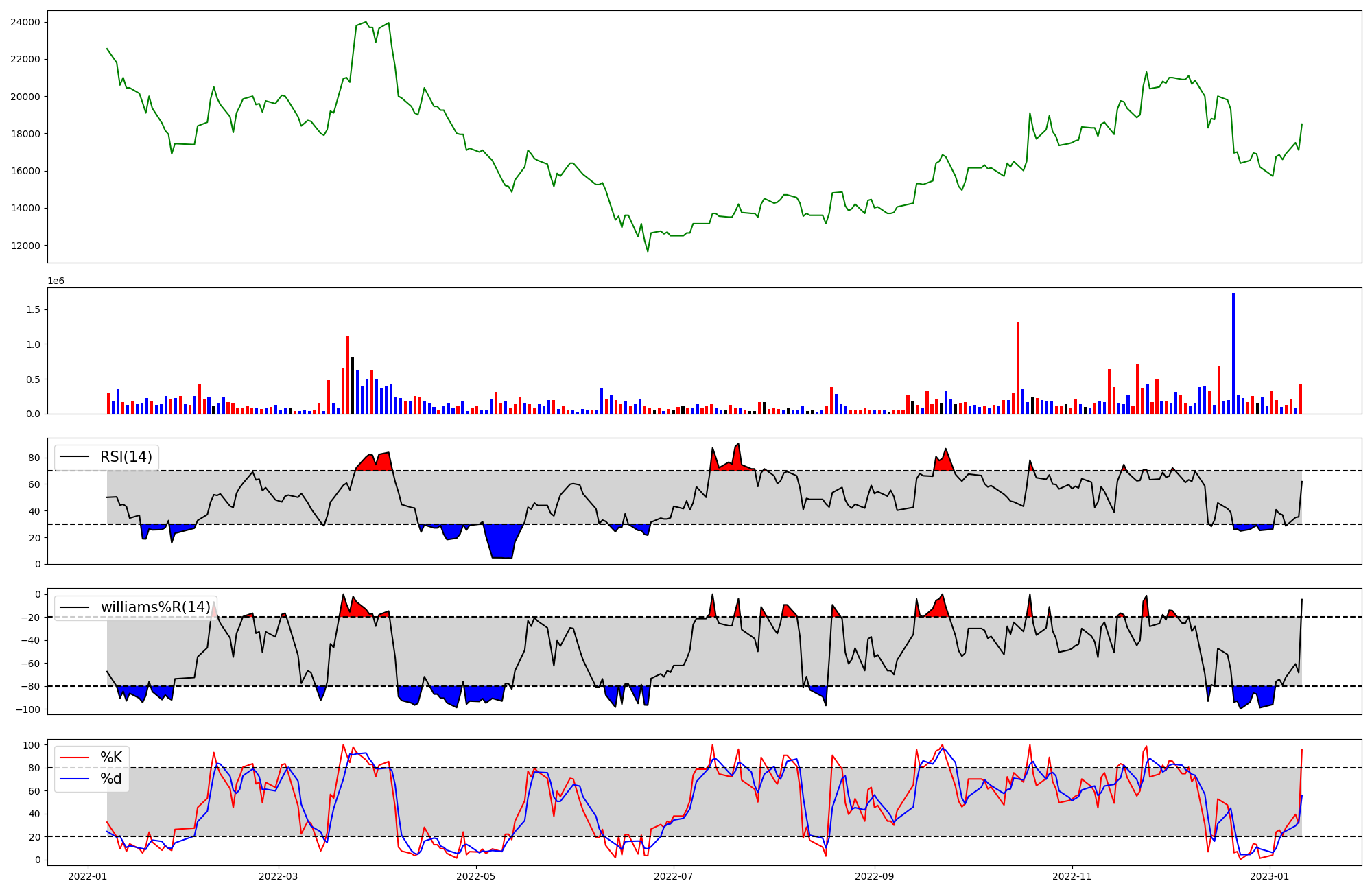Click the tallest blue volume bar
1372x892 pixels.
pos(1233,353)
